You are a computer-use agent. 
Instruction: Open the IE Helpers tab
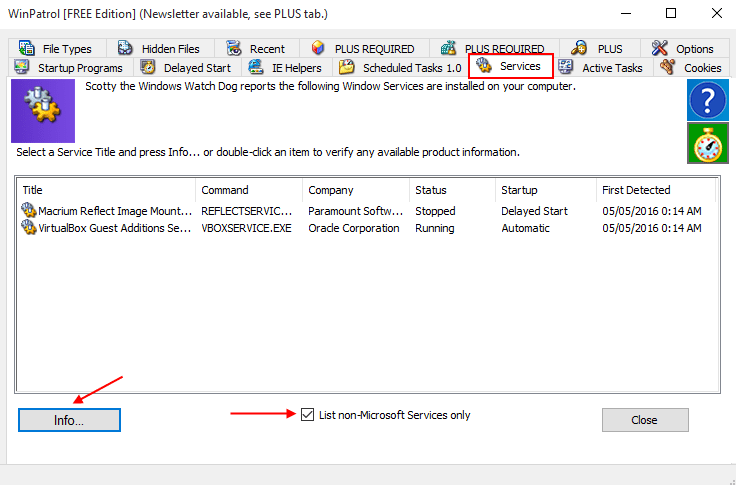pyautogui.click(x=287, y=68)
